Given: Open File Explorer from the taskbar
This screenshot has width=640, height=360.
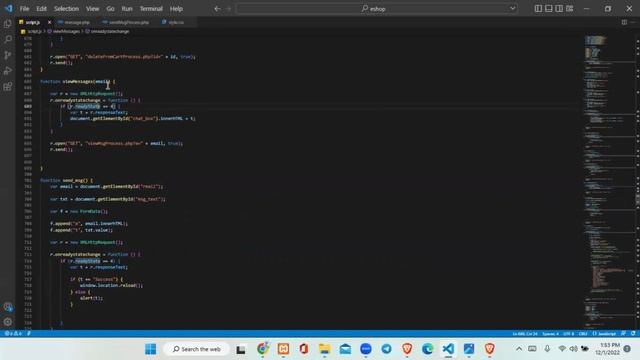Looking at the screenshot, I should click(324, 349).
